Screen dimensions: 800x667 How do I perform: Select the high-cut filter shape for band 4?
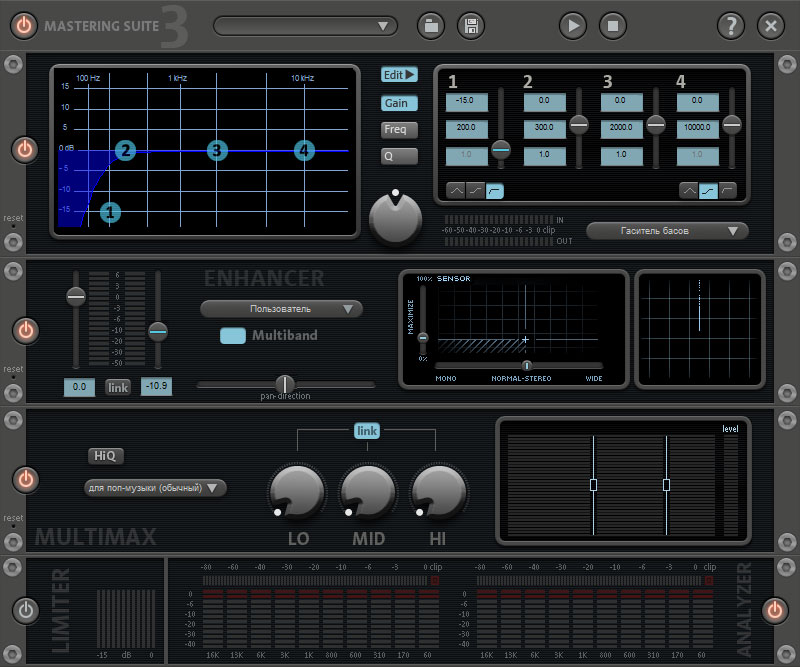pos(728,190)
